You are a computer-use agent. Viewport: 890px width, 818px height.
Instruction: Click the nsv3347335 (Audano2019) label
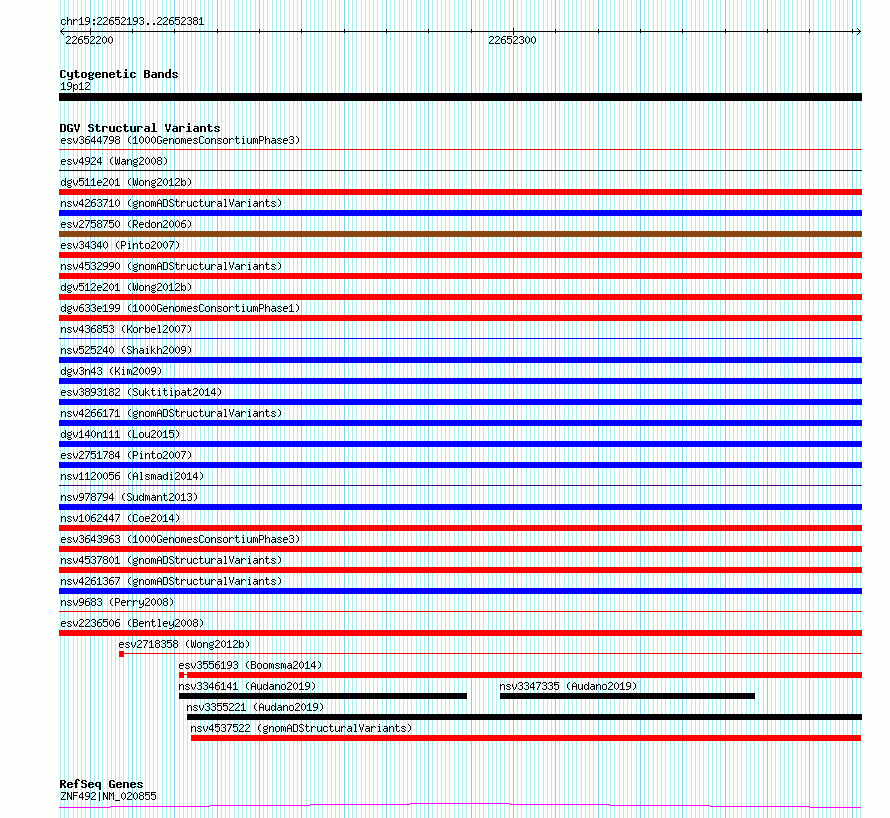click(x=568, y=686)
